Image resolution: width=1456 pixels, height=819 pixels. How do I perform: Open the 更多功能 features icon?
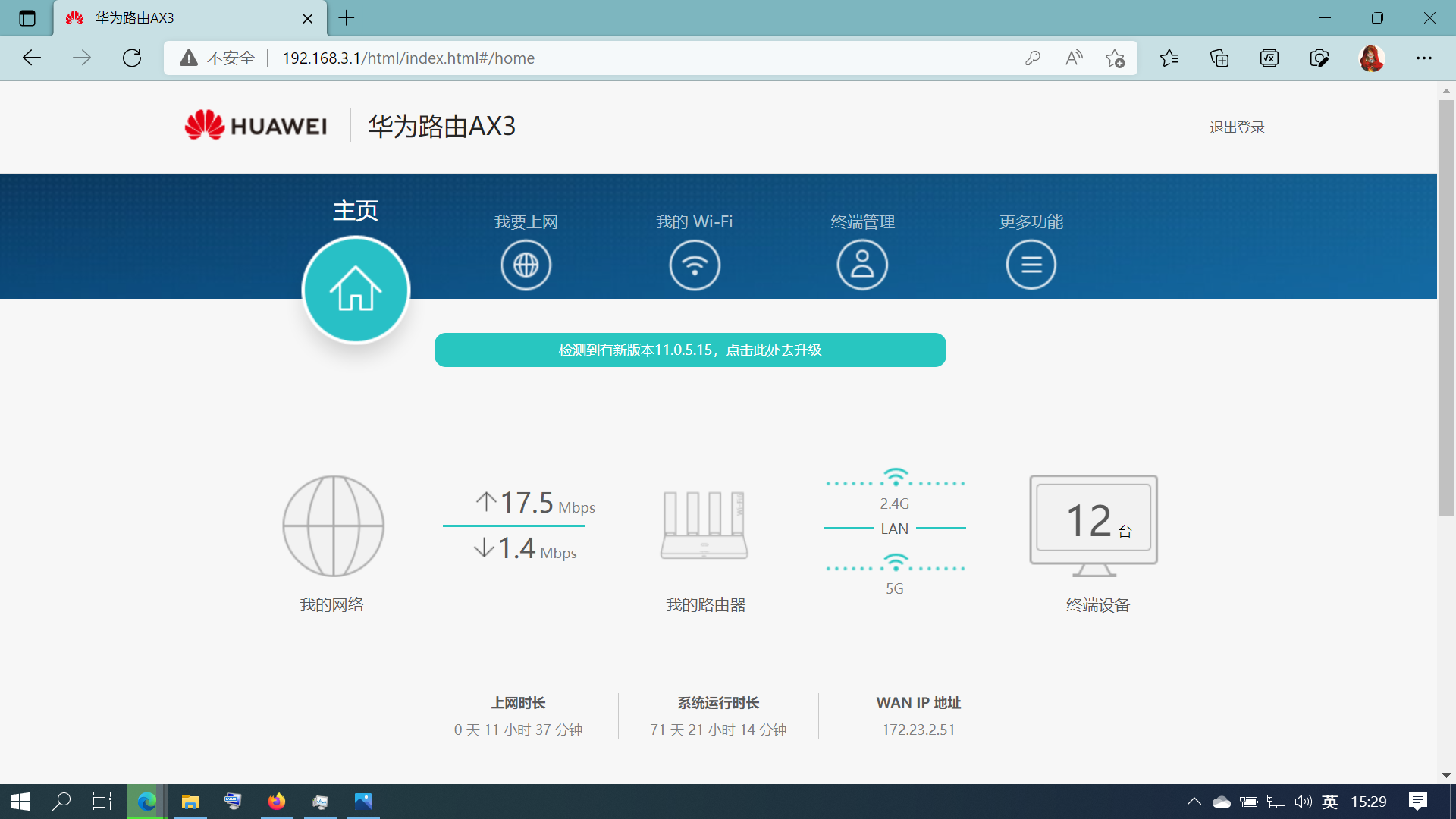point(1031,265)
